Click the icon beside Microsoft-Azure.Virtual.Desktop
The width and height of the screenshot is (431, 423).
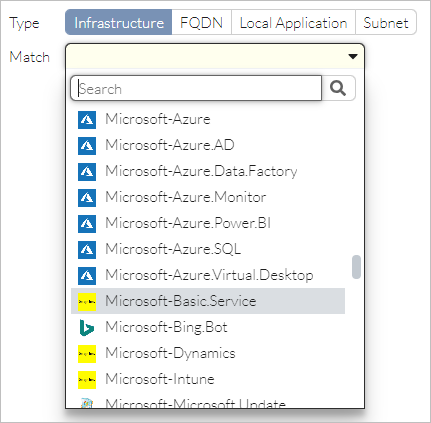[x=87, y=276]
